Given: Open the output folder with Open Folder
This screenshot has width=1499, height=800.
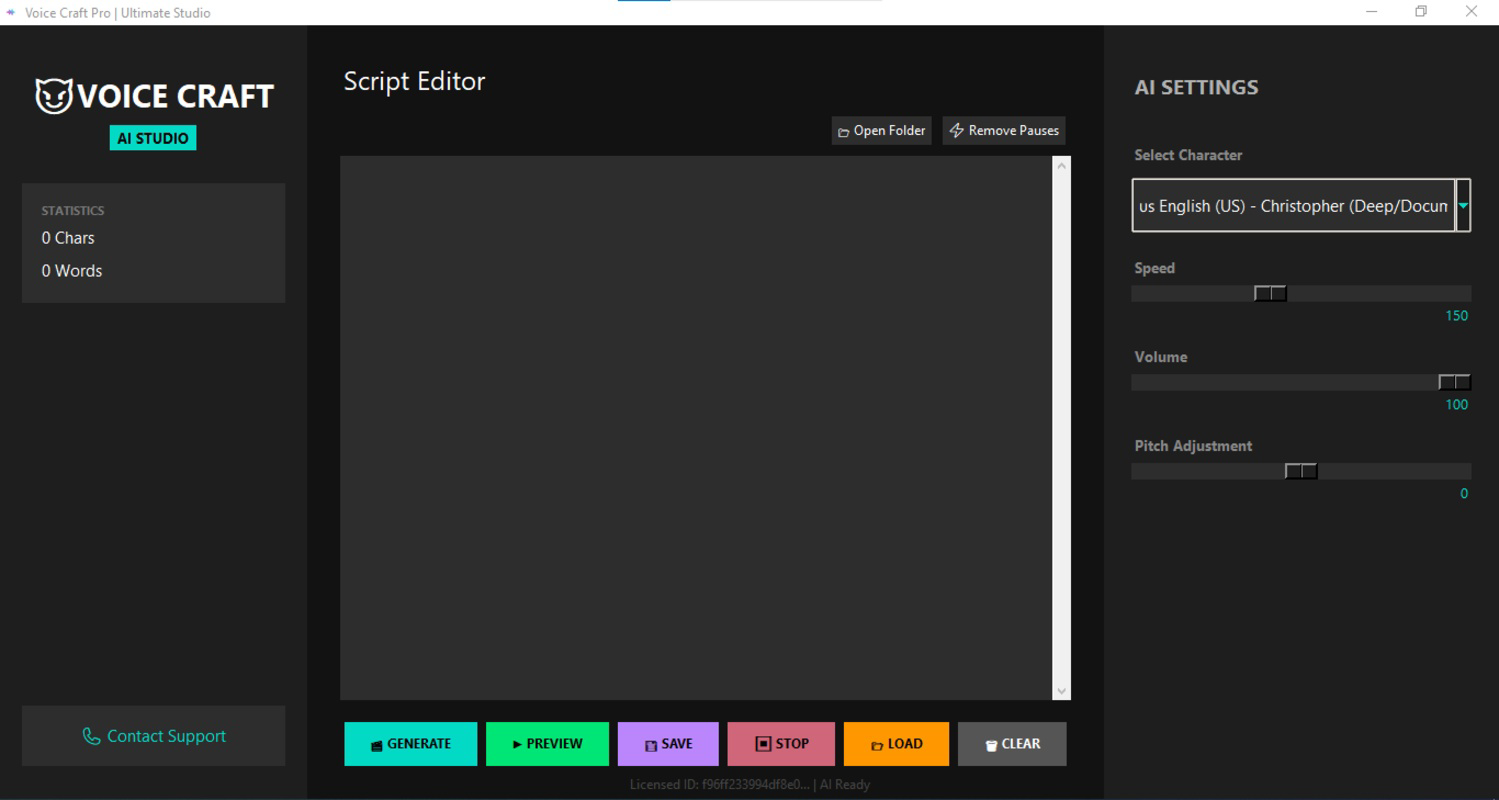Looking at the screenshot, I should tap(881, 131).
